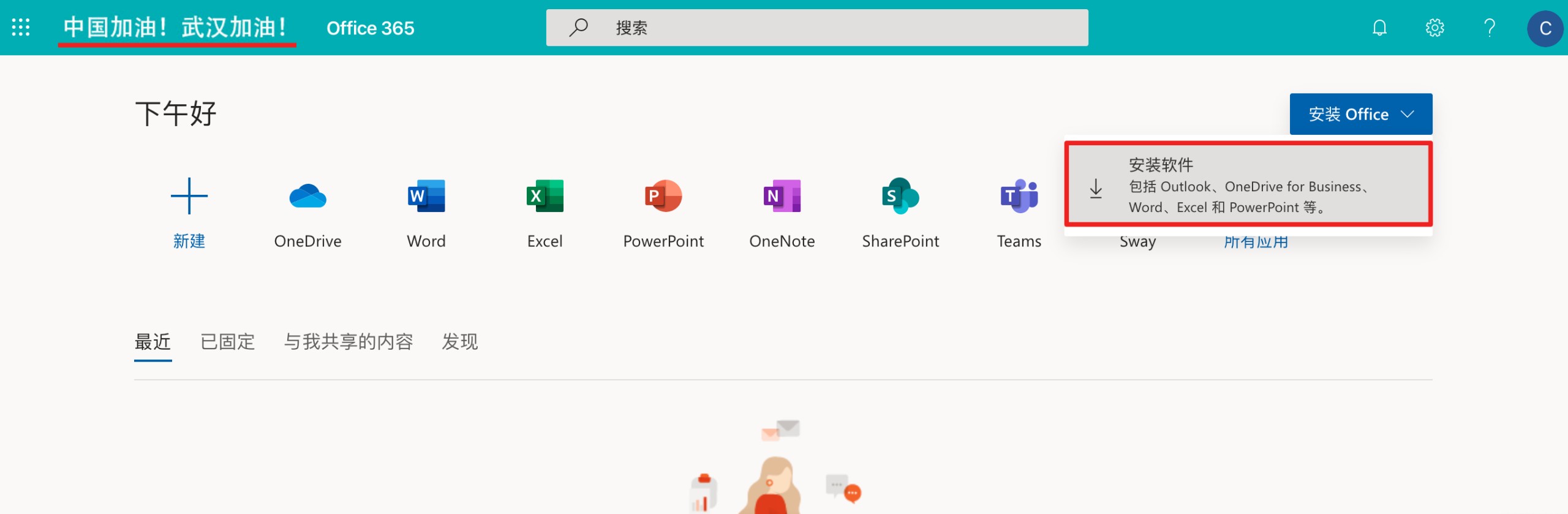Launch Microsoft Teams
Image resolution: width=1568 pixels, height=514 pixels.
(1019, 197)
